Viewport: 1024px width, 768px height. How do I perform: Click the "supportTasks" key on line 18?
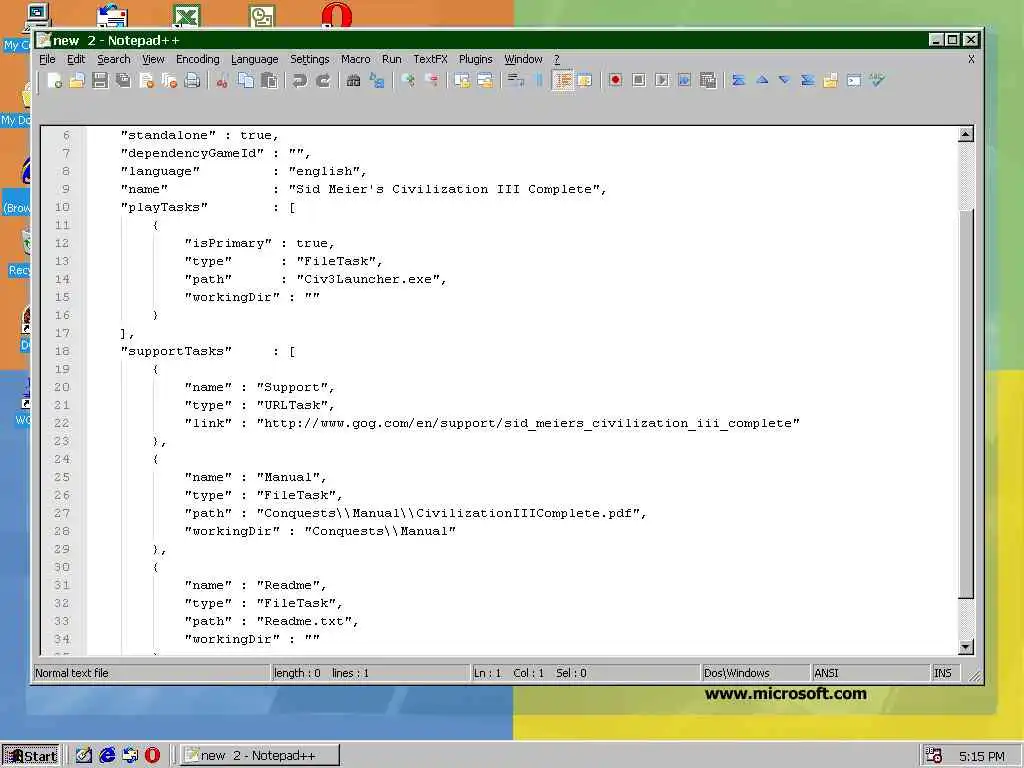(x=176, y=351)
